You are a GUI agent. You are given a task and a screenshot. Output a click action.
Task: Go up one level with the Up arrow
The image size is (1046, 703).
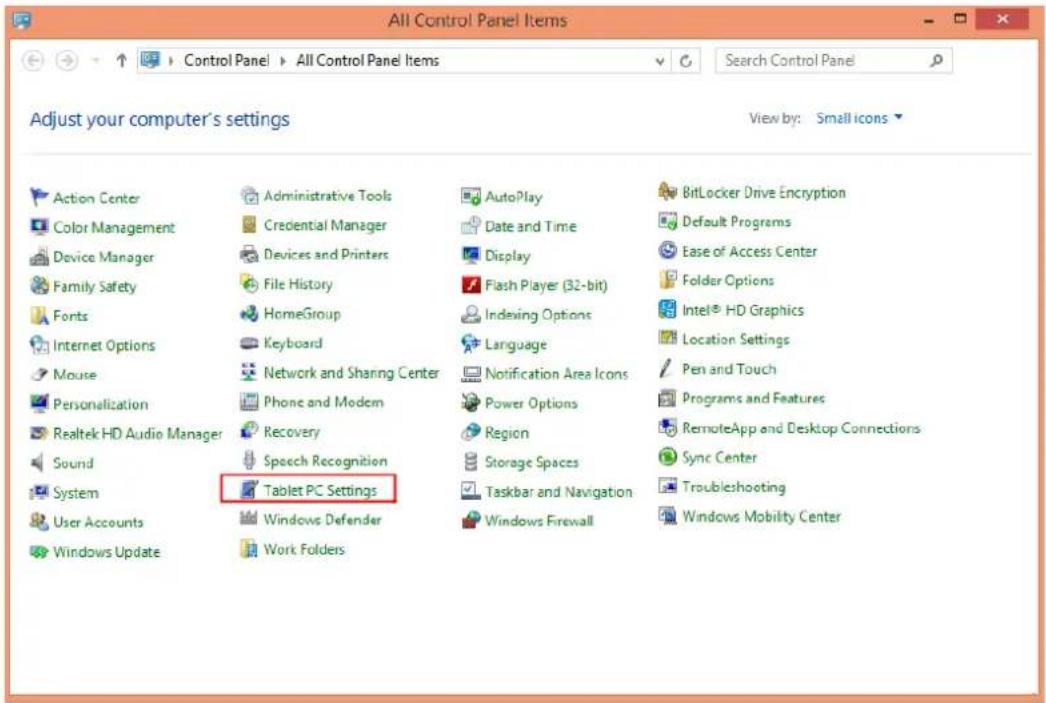(x=121, y=61)
